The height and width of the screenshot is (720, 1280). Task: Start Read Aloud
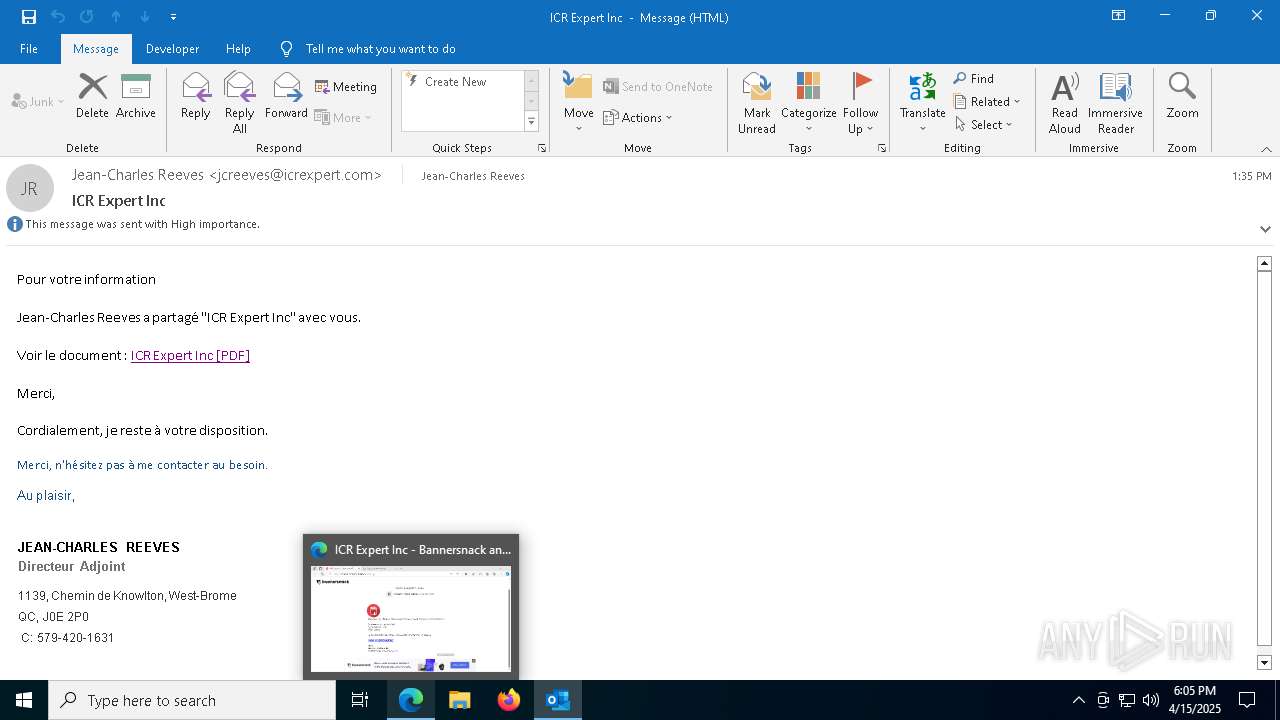1064,103
